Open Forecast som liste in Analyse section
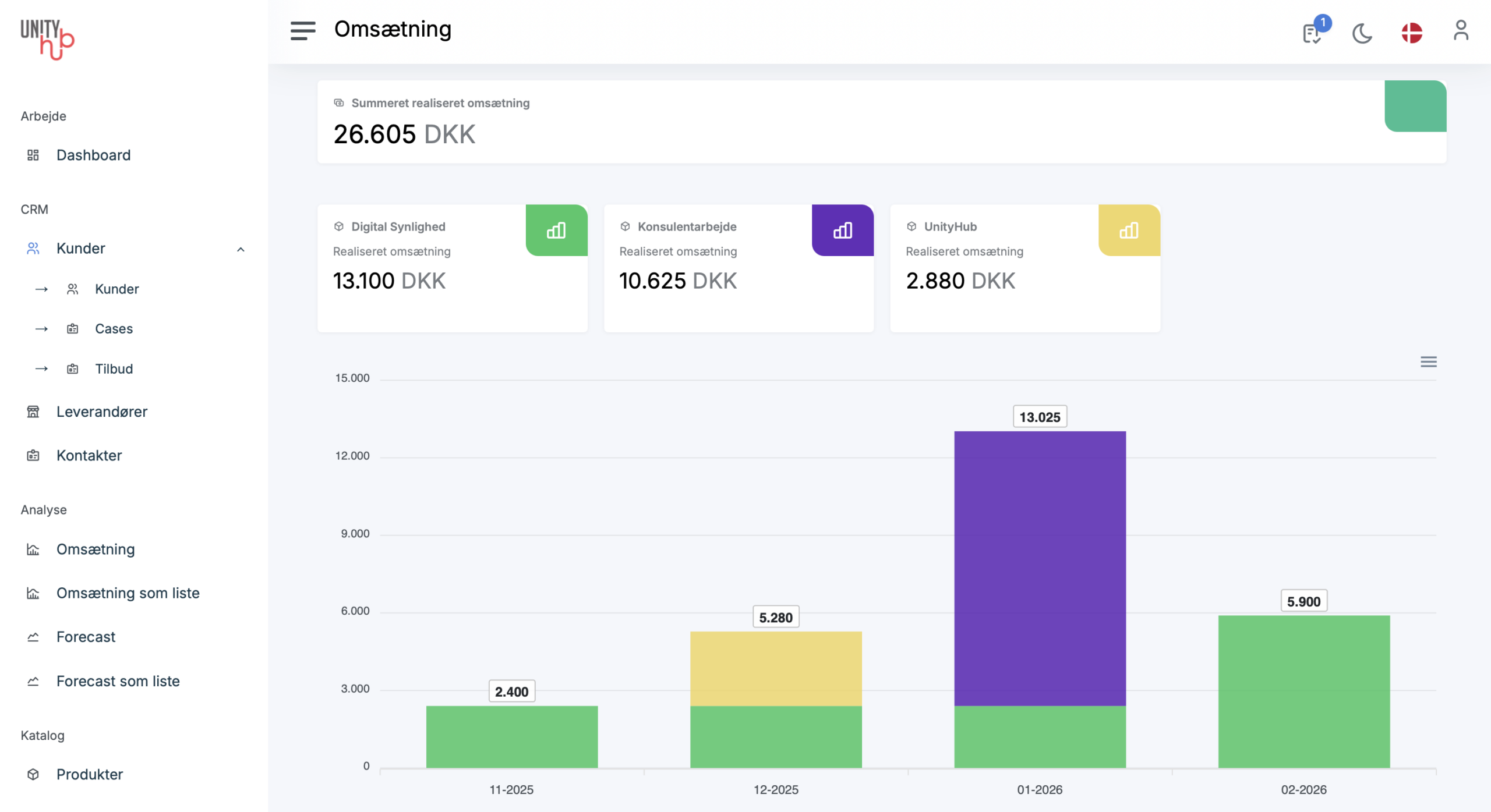The image size is (1491, 812). coord(118,681)
